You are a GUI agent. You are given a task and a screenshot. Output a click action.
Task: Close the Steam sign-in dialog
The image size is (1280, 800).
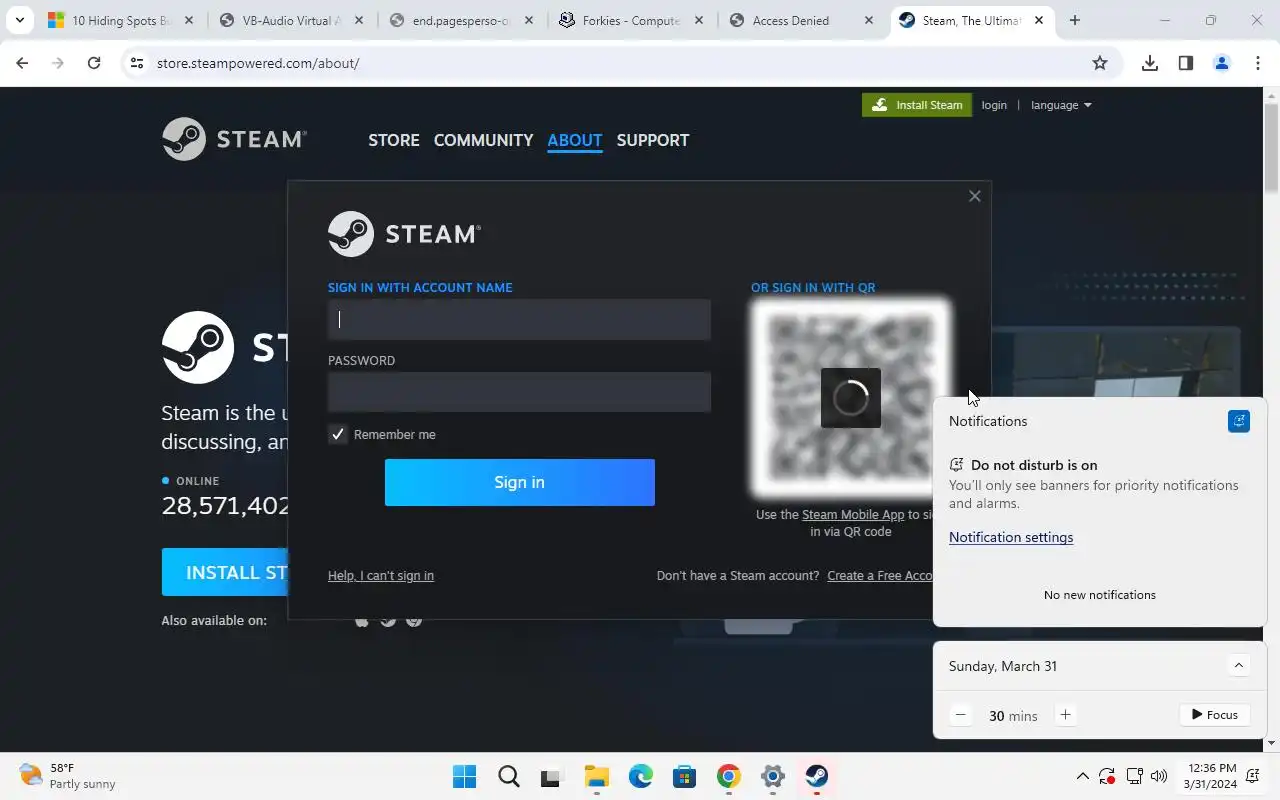[975, 196]
